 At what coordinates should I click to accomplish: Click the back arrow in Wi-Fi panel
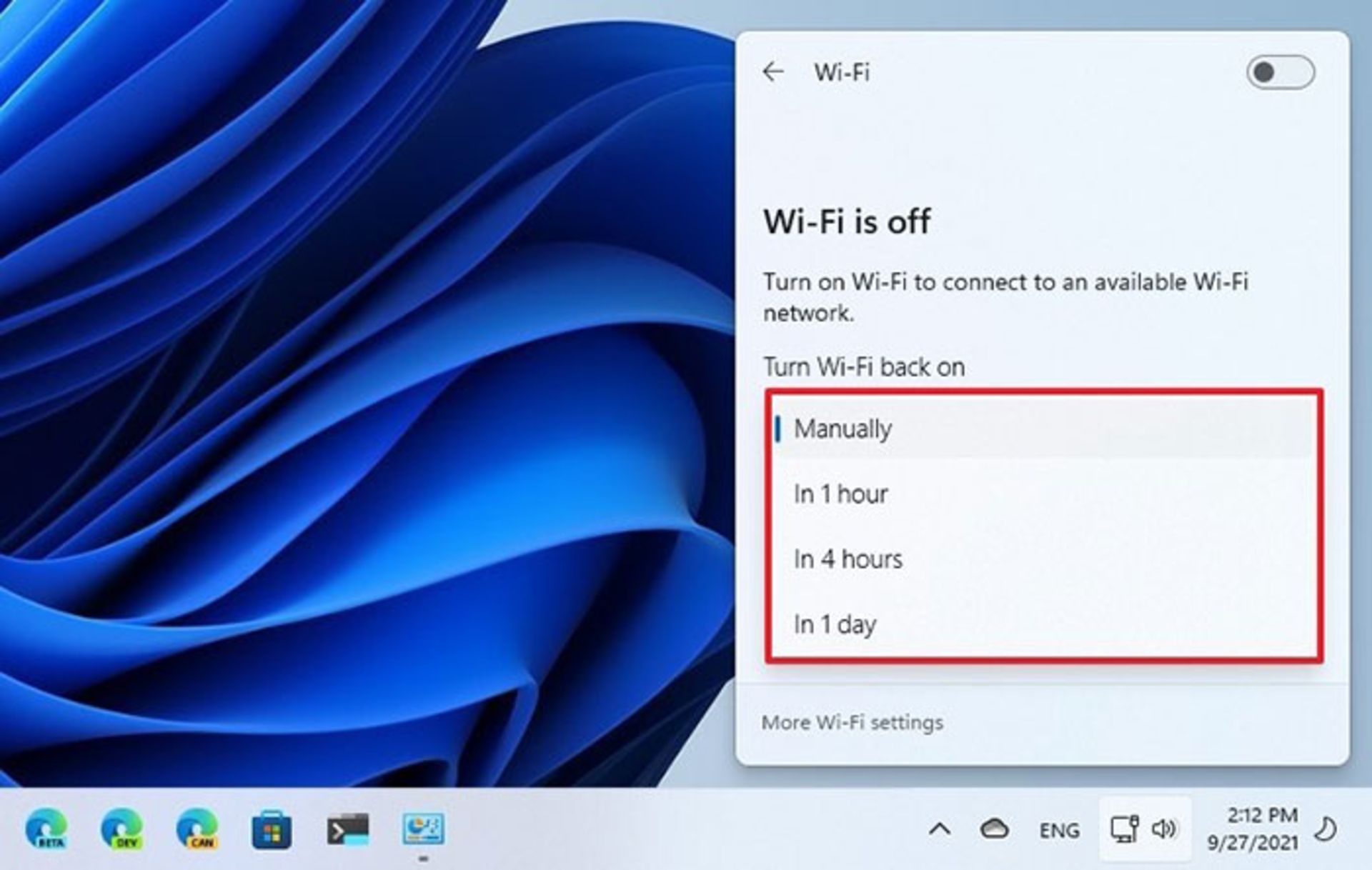pyautogui.click(x=773, y=72)
